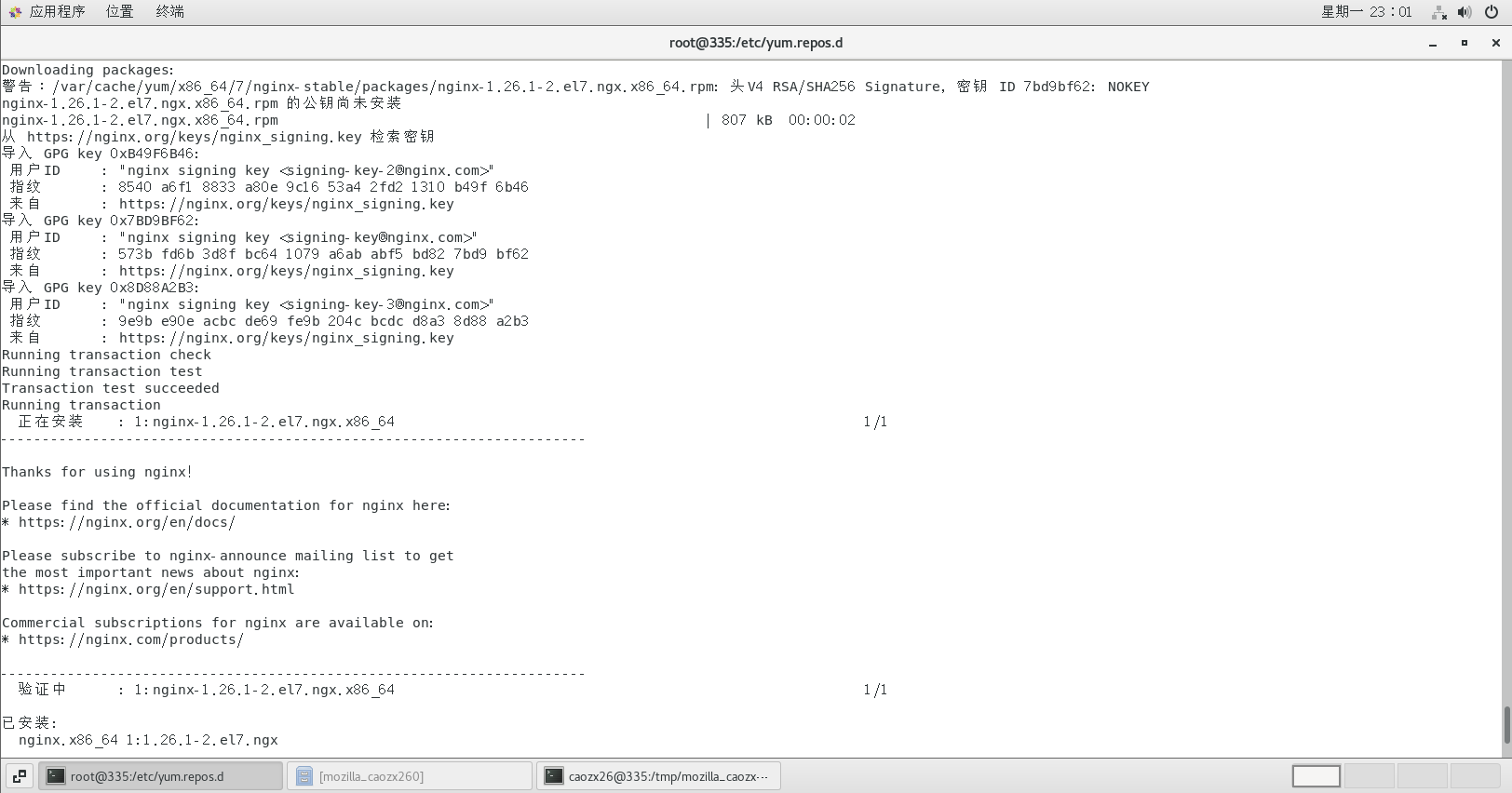Screen dimensions: 1512x793
Task: Switch to [mozilla_caozx260] taskbar window
Action: click(410, 776)
